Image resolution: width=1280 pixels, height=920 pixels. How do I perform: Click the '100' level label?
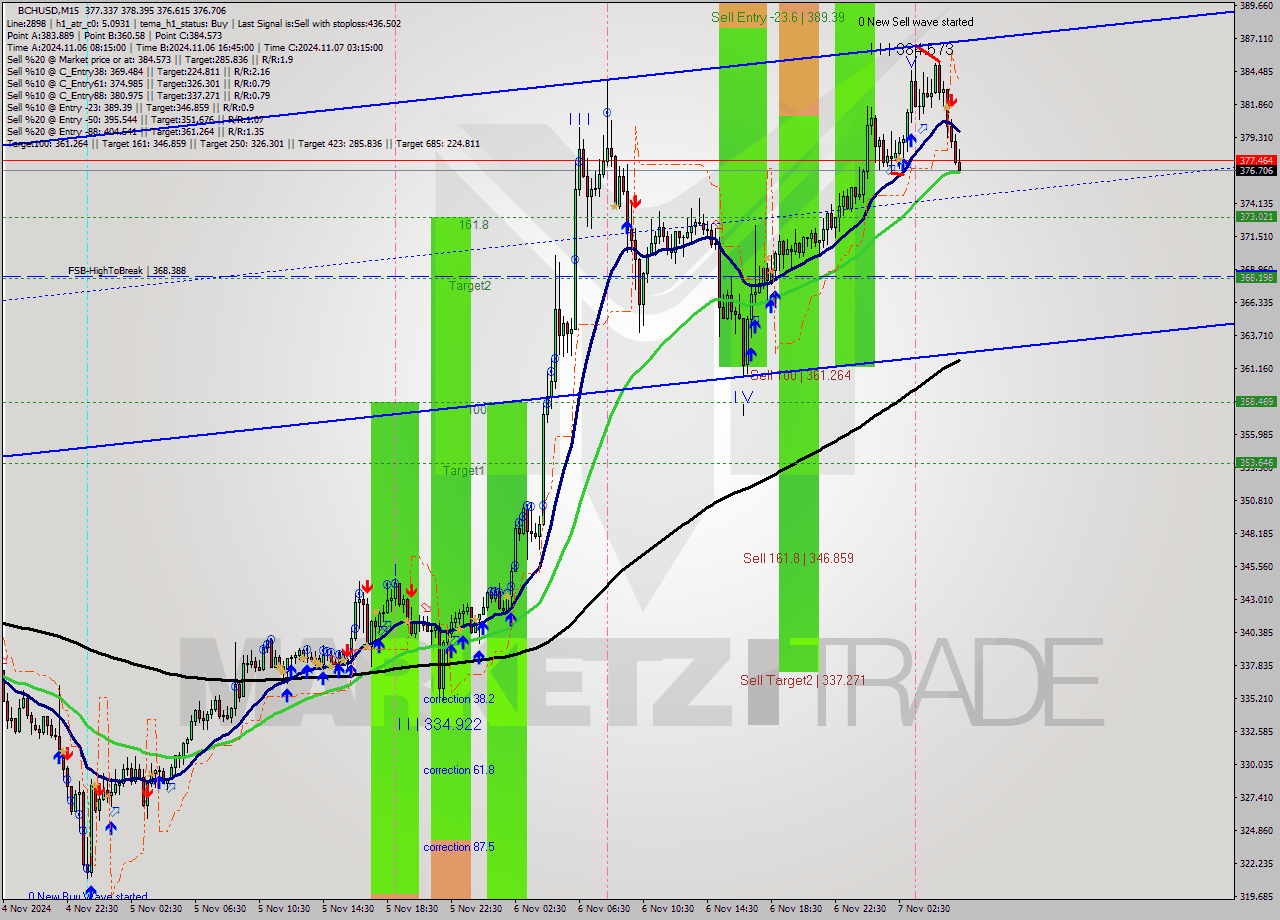(477, 410)
